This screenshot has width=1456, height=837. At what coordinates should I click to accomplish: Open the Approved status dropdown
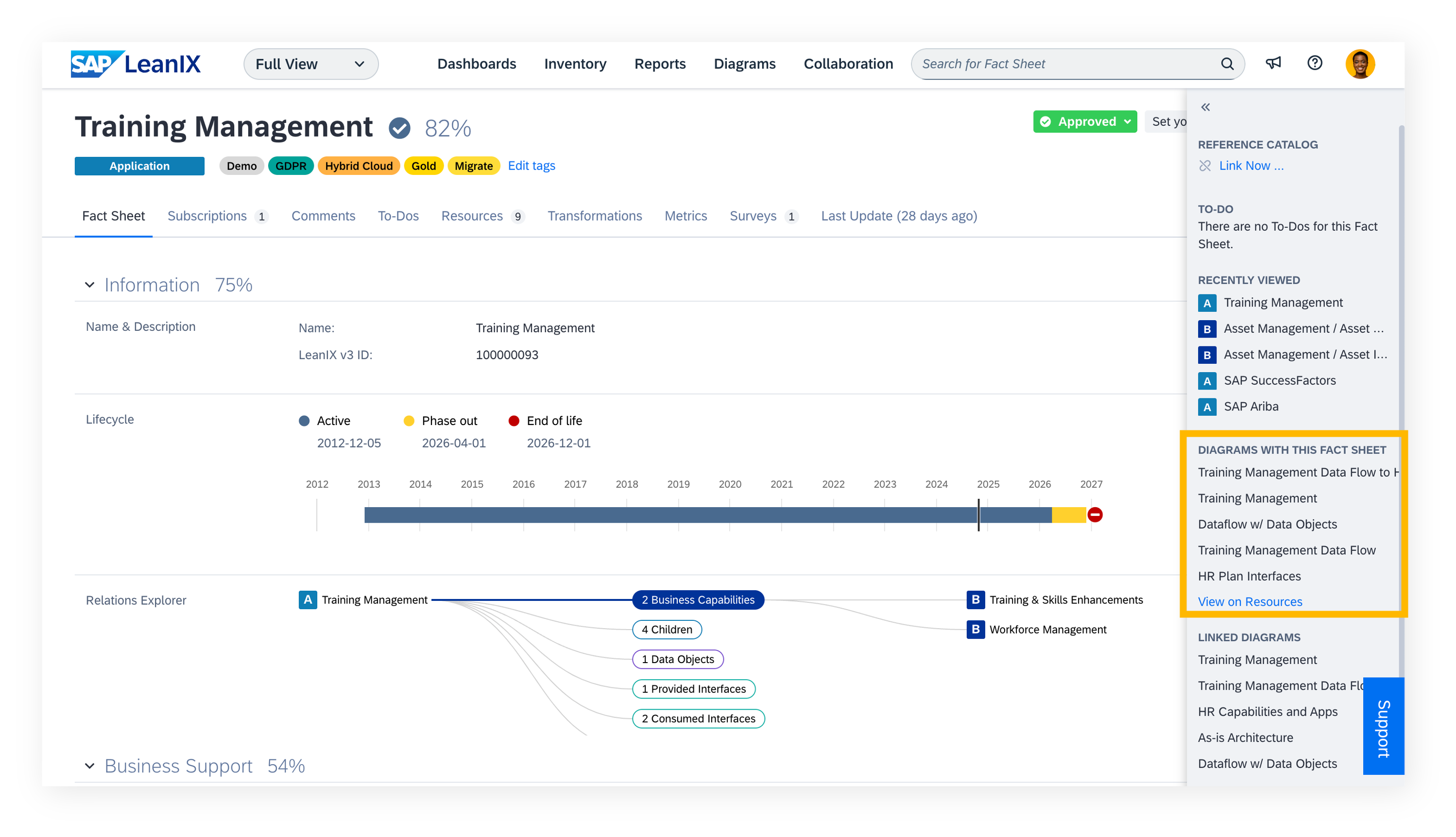pyautogui.click(x=1085, y=121)
